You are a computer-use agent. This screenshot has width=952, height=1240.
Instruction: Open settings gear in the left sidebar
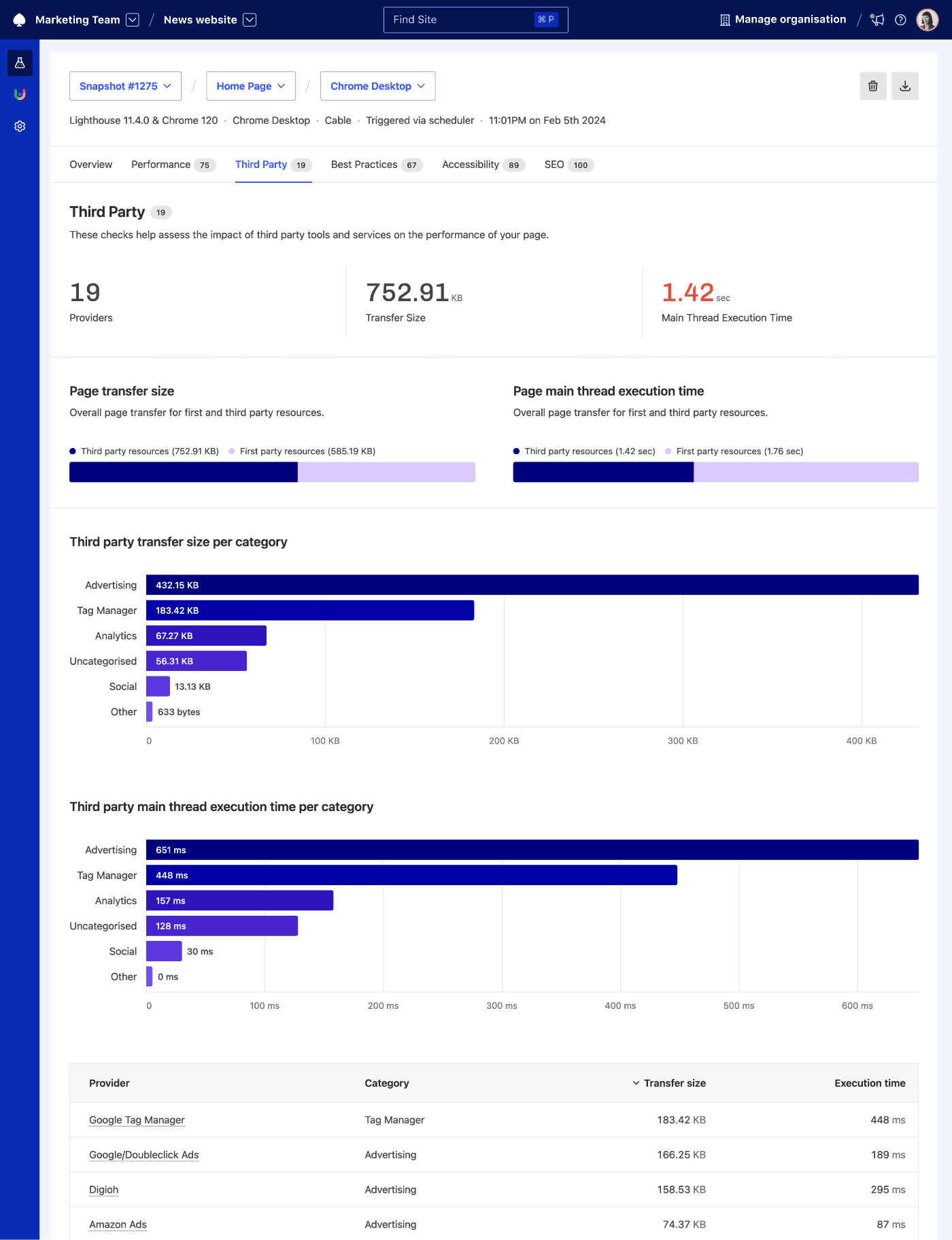point(20,126)
